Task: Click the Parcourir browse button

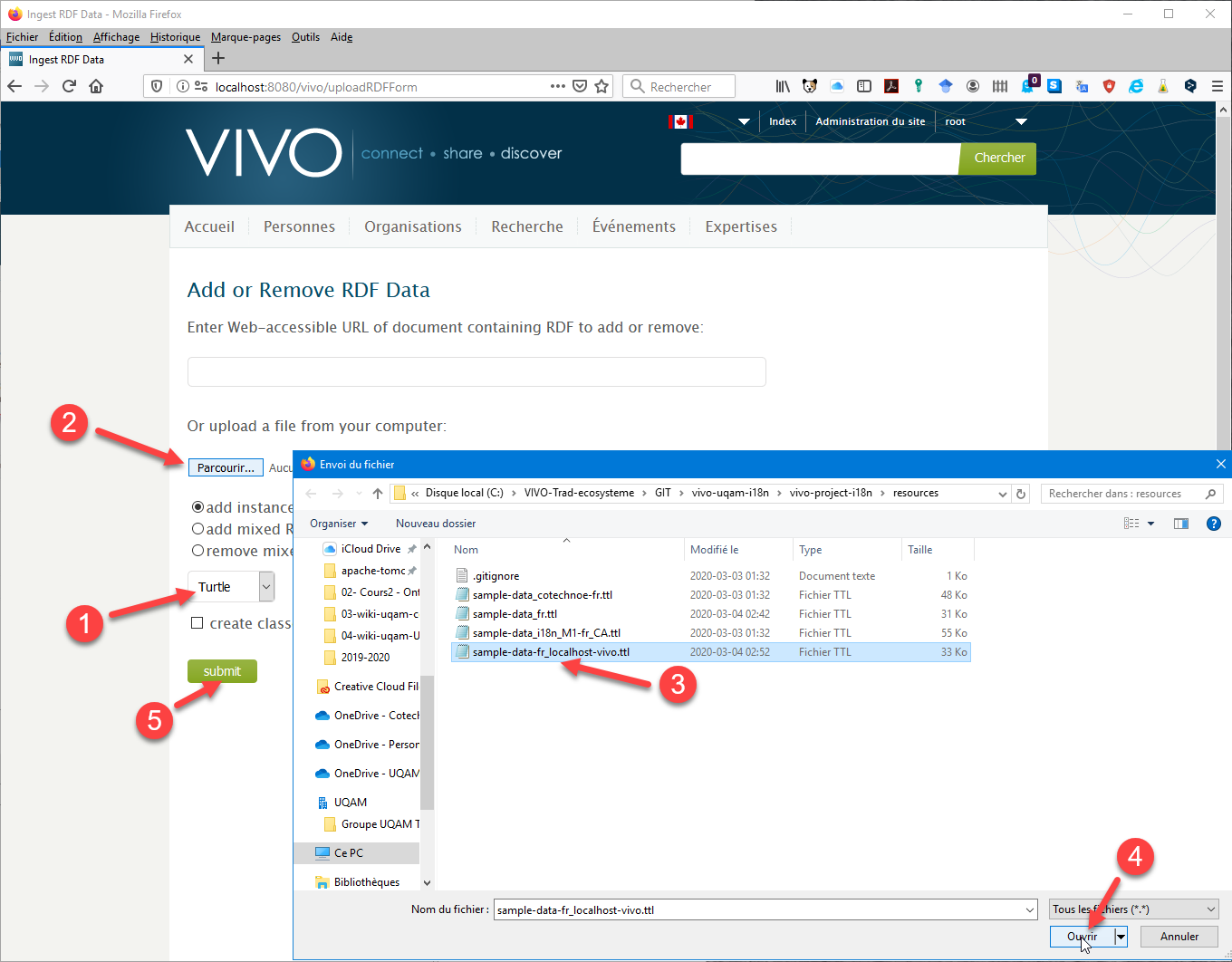Action: tap(226, 467)
